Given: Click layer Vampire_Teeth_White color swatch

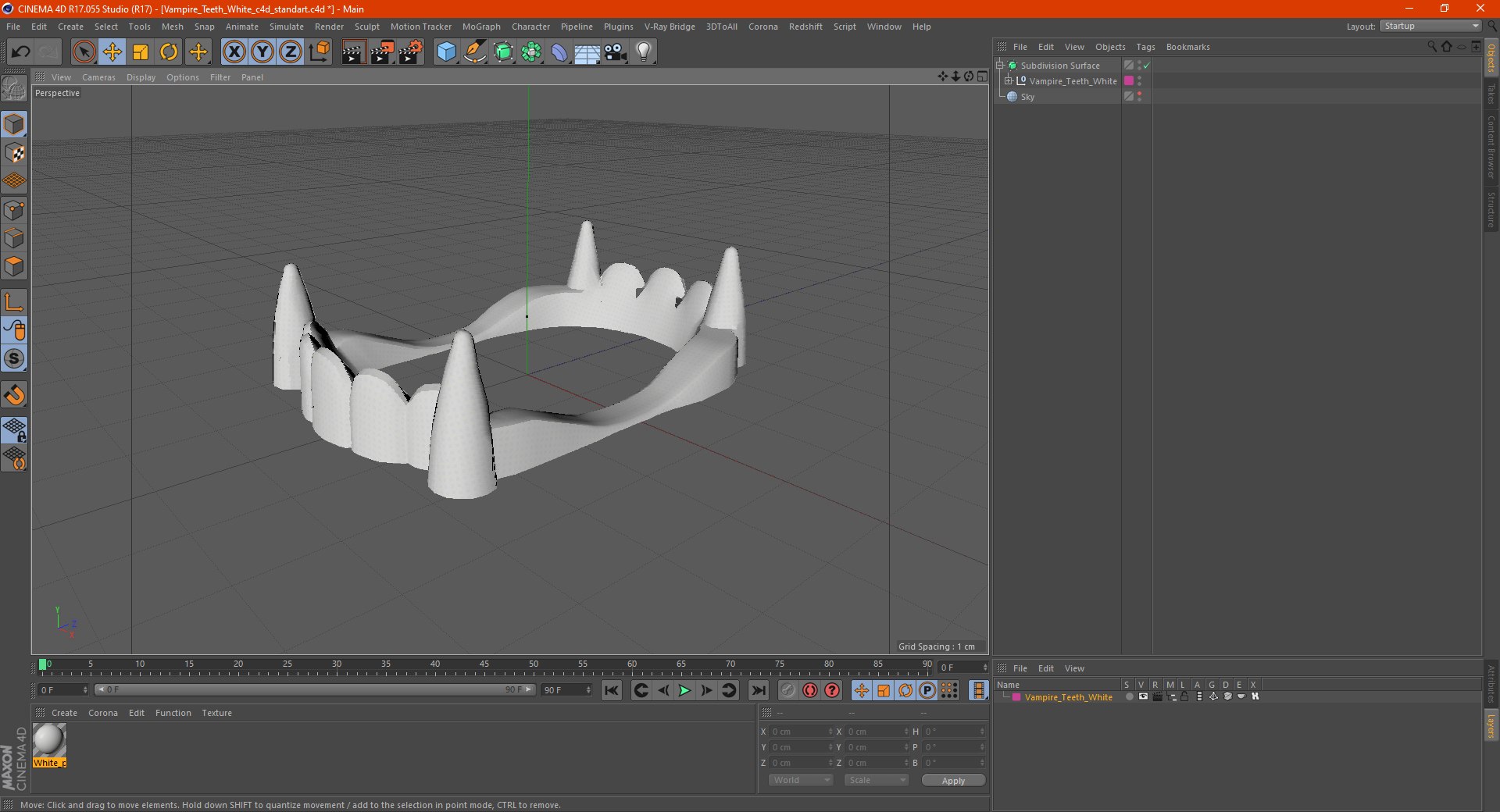Looking at the screenshot, I should (1016, 697).
